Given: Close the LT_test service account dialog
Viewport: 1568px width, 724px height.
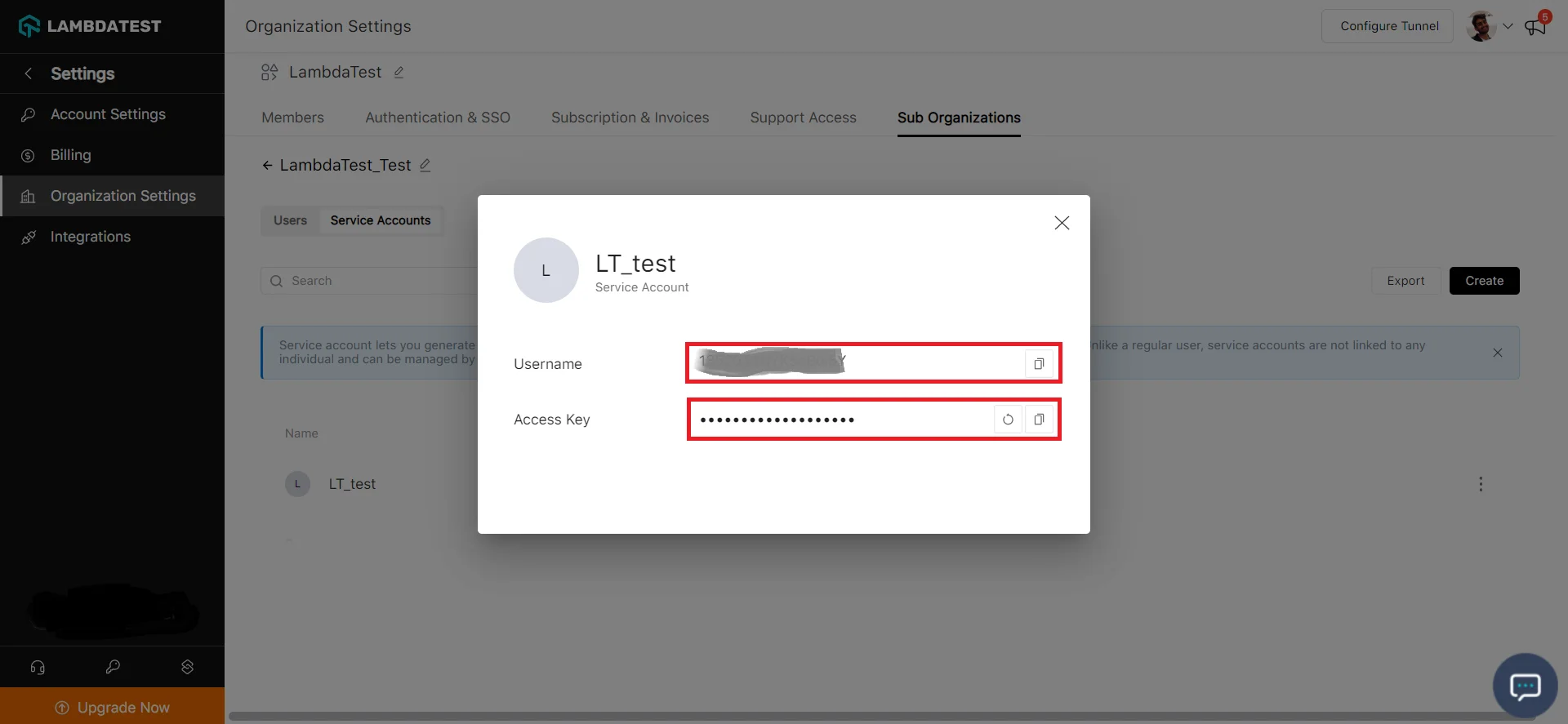Looking at the screenshot, I should coord(1062,223).
